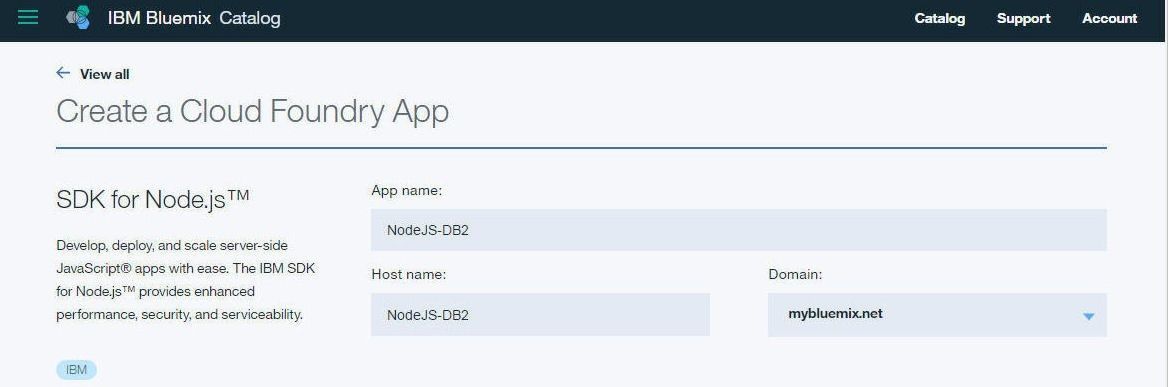Click the Create a Cloud Foundry App heading
Viewport: 1168px width, 387px height.
click(253, 112)
